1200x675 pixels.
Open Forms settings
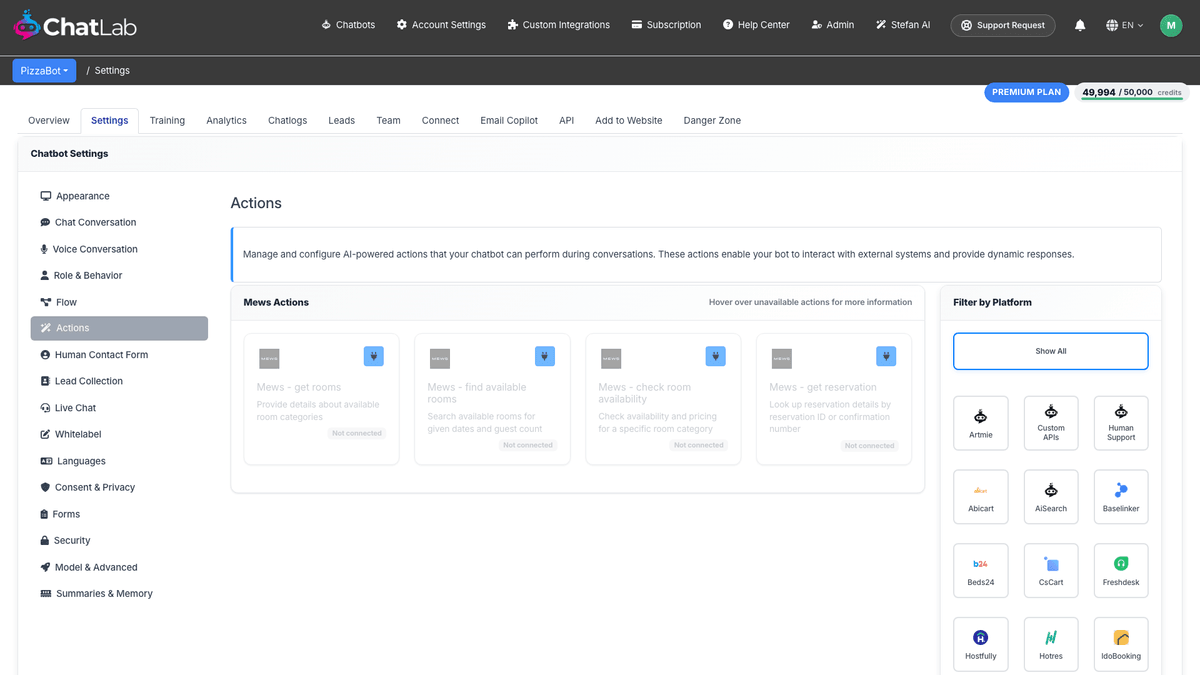pyautogui.click(x=119, y=514)
